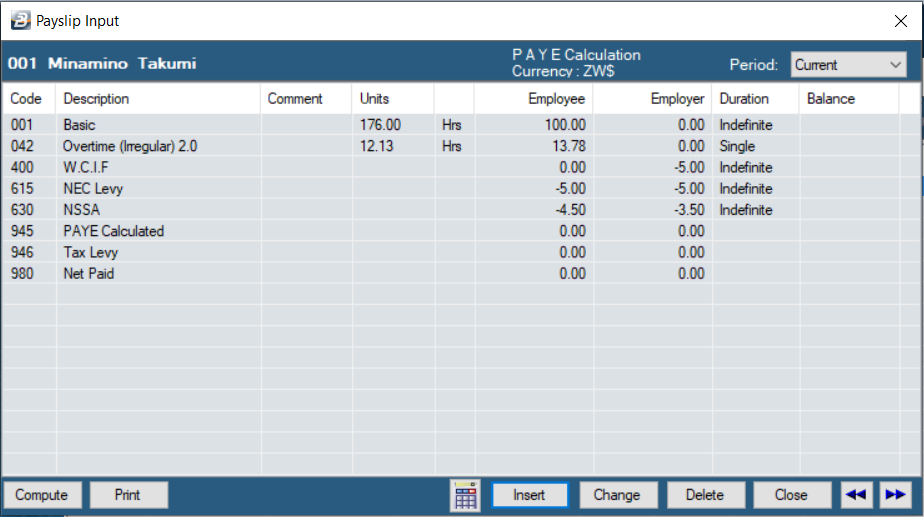This screenshot has width=924, height=517.
Task: Click the Hrs unit label in Overtime row
Action: tap(452, 146)
